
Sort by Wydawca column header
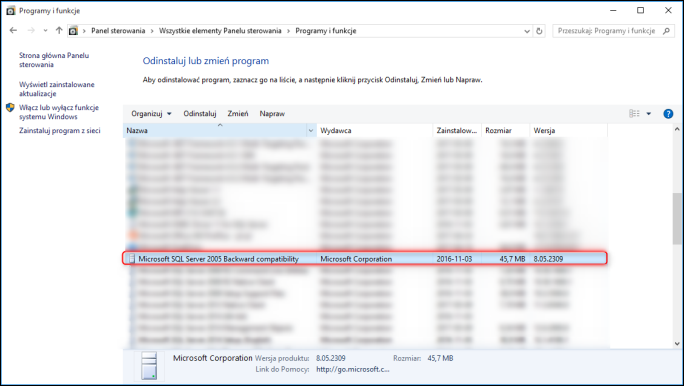coord(375,130)
